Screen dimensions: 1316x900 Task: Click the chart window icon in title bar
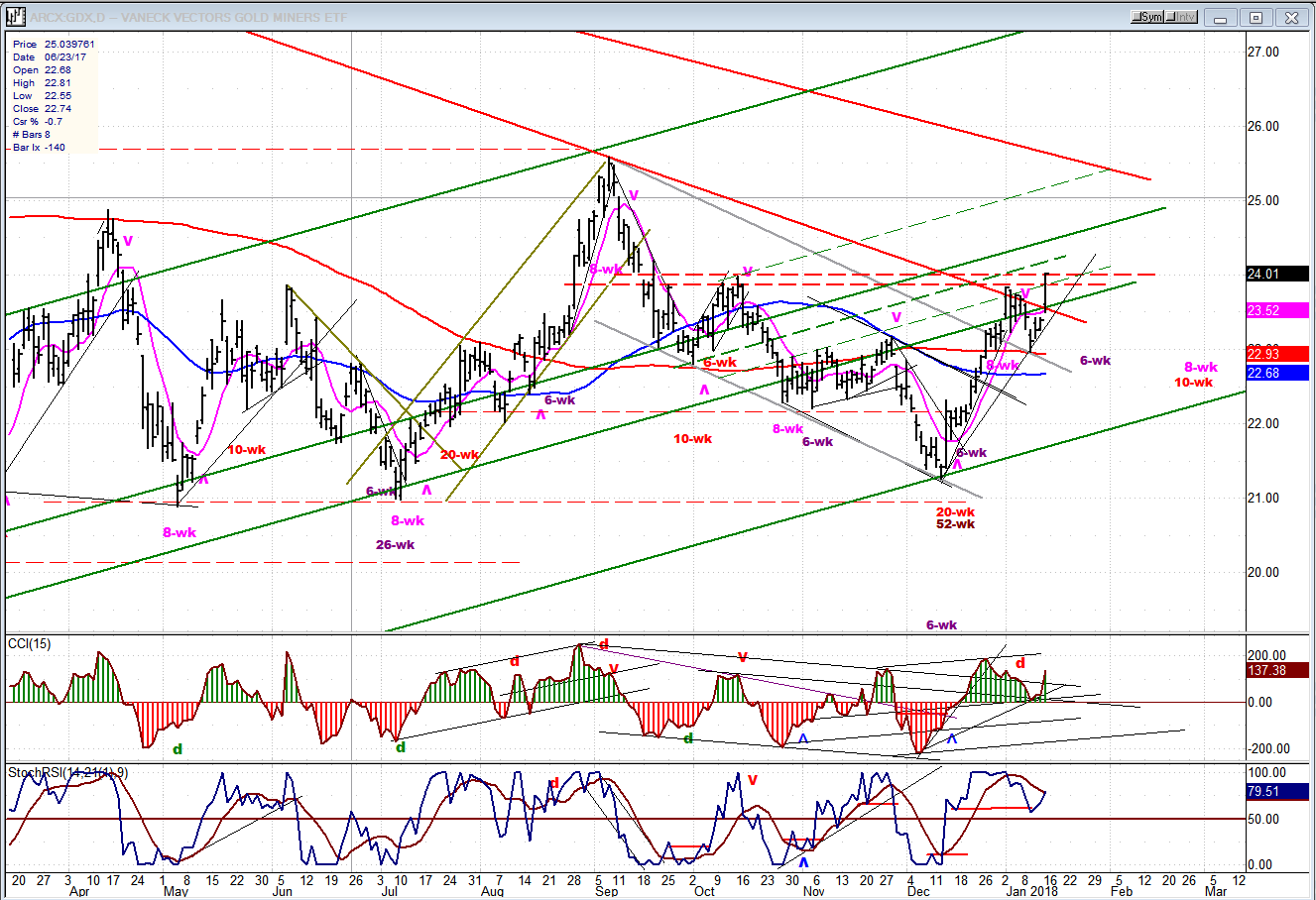point(15,17)
